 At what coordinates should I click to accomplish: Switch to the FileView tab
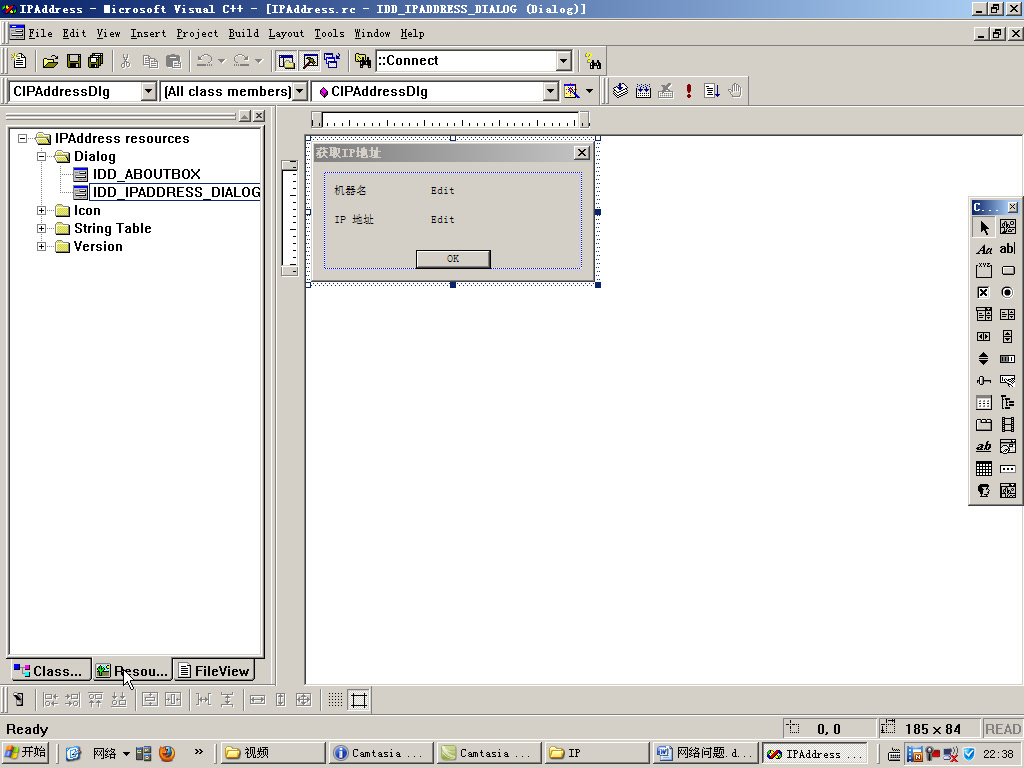coord(213,670)
